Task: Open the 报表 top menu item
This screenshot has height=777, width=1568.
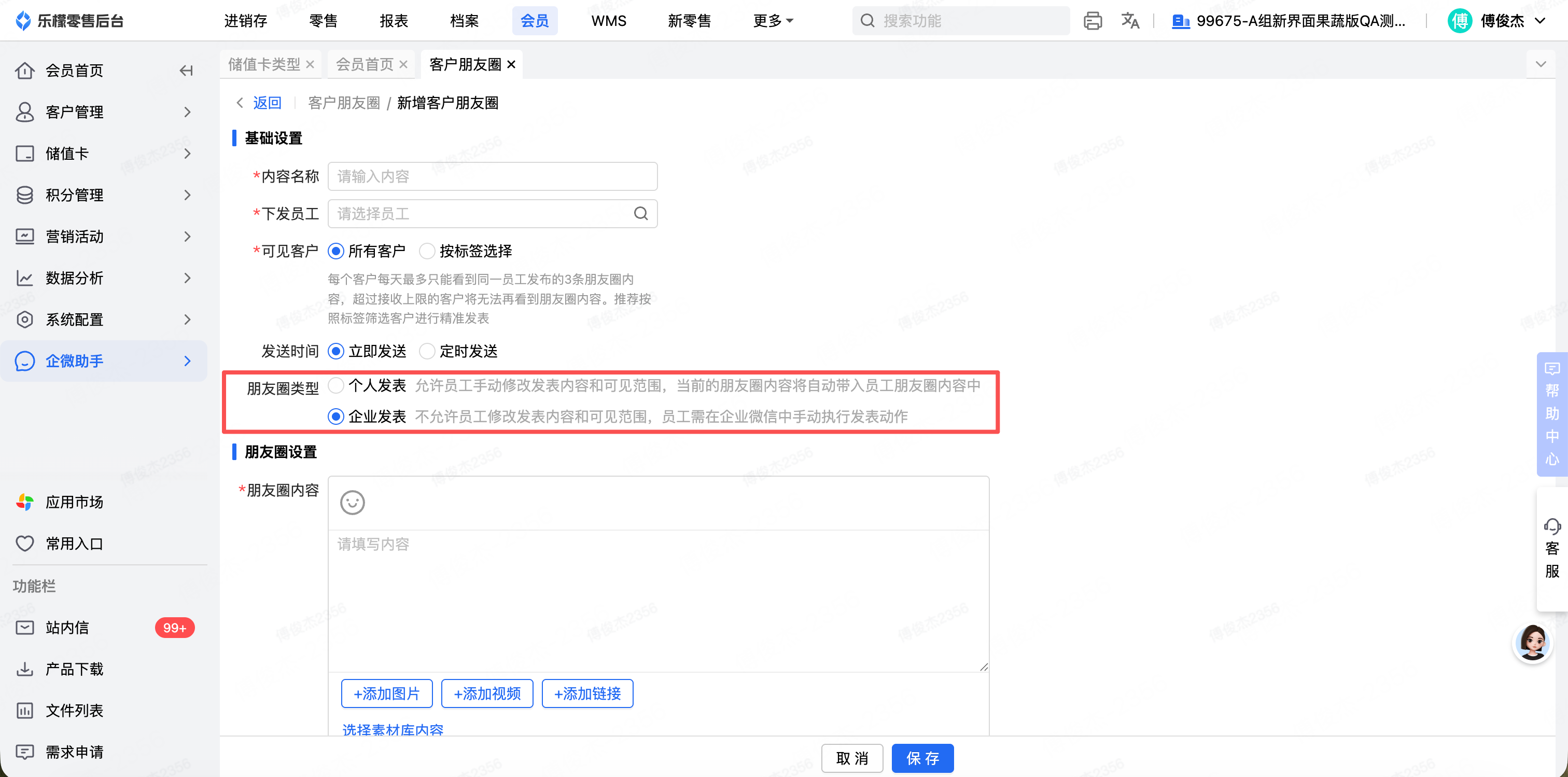Action: (x=394, y=21)
